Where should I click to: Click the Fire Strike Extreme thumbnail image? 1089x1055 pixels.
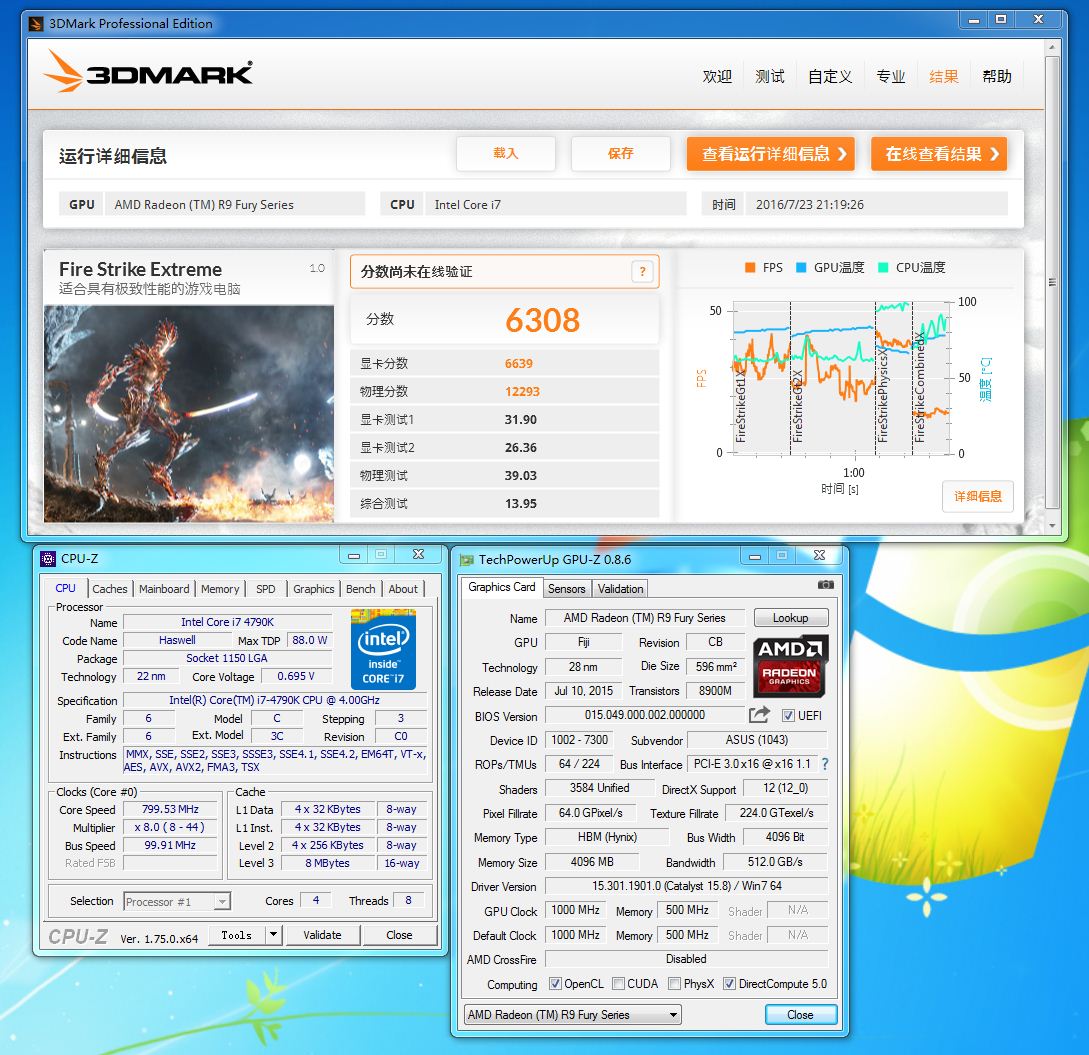click(x=189, y=414)
